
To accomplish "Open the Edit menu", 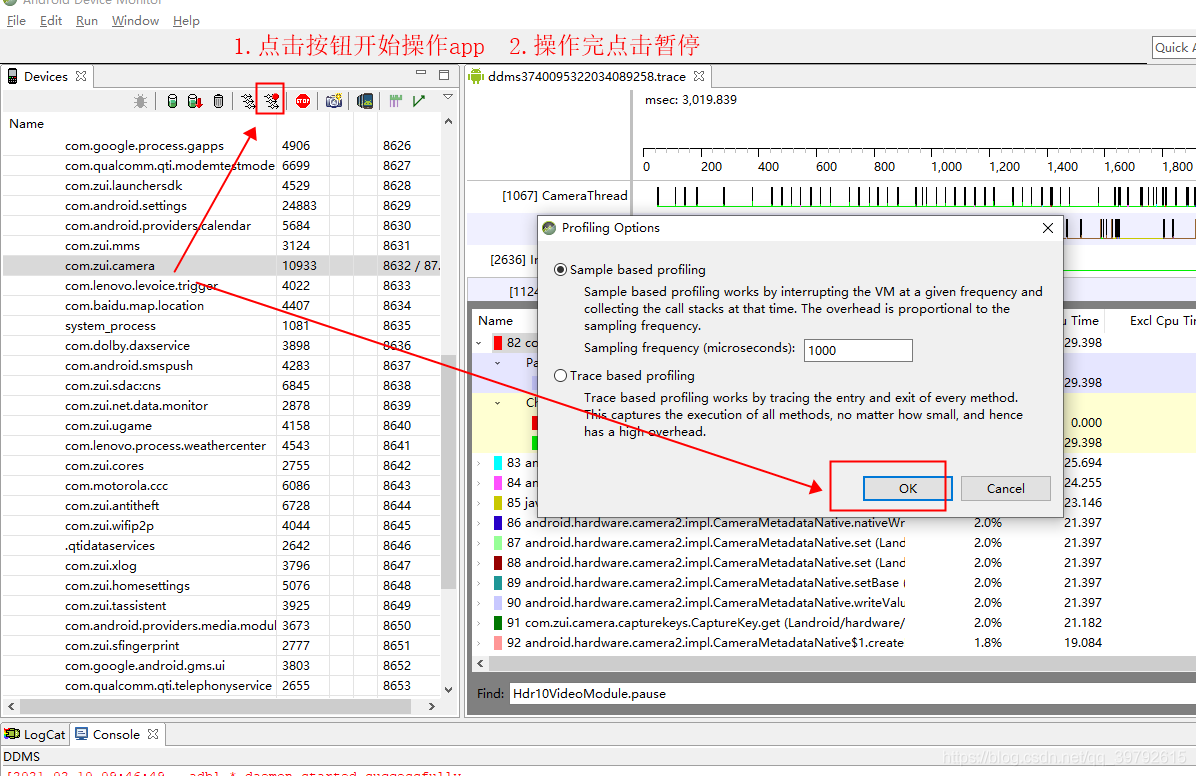I will coord(51,21).
